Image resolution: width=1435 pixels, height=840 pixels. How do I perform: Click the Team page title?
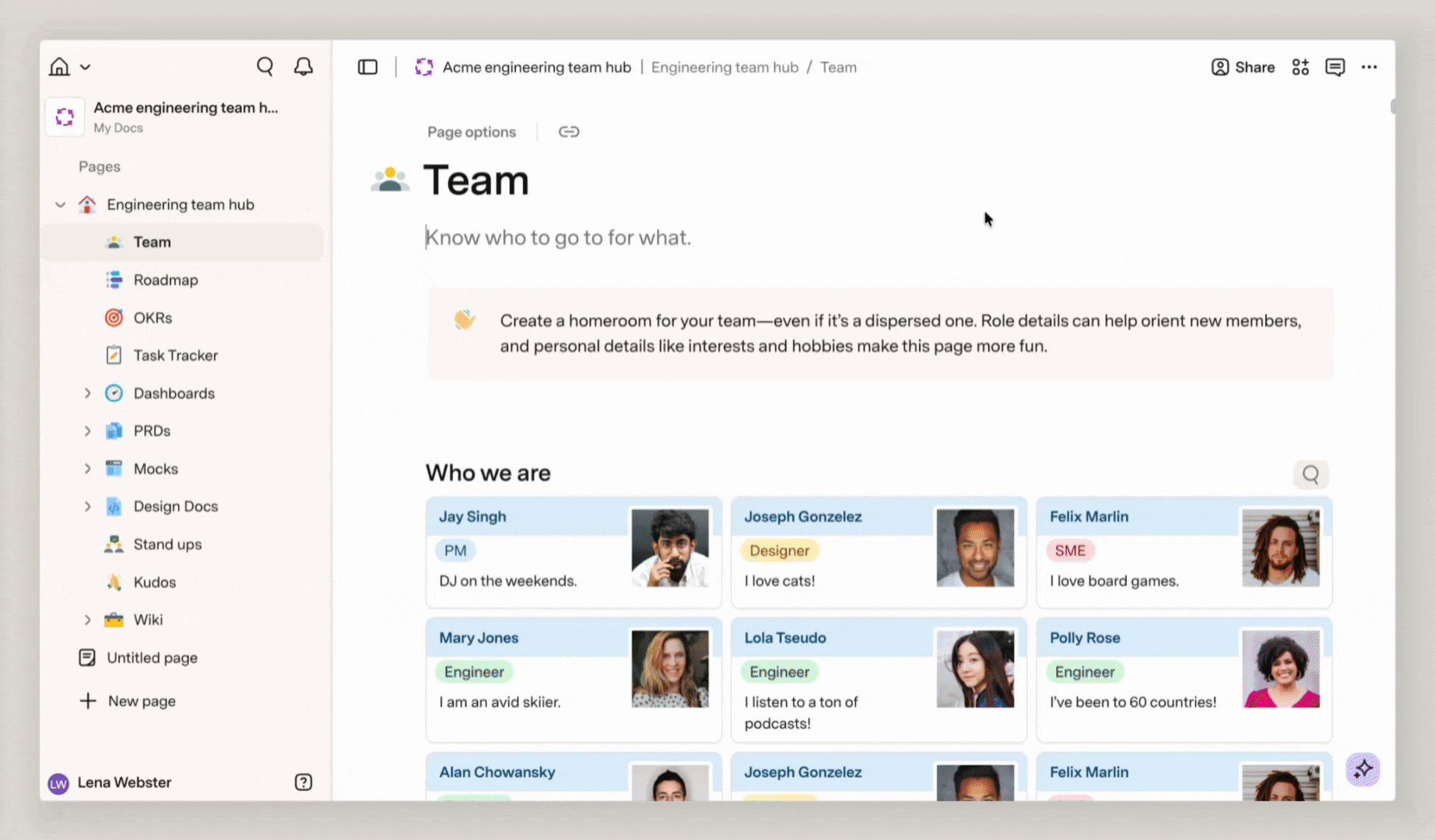coord(476,180)
